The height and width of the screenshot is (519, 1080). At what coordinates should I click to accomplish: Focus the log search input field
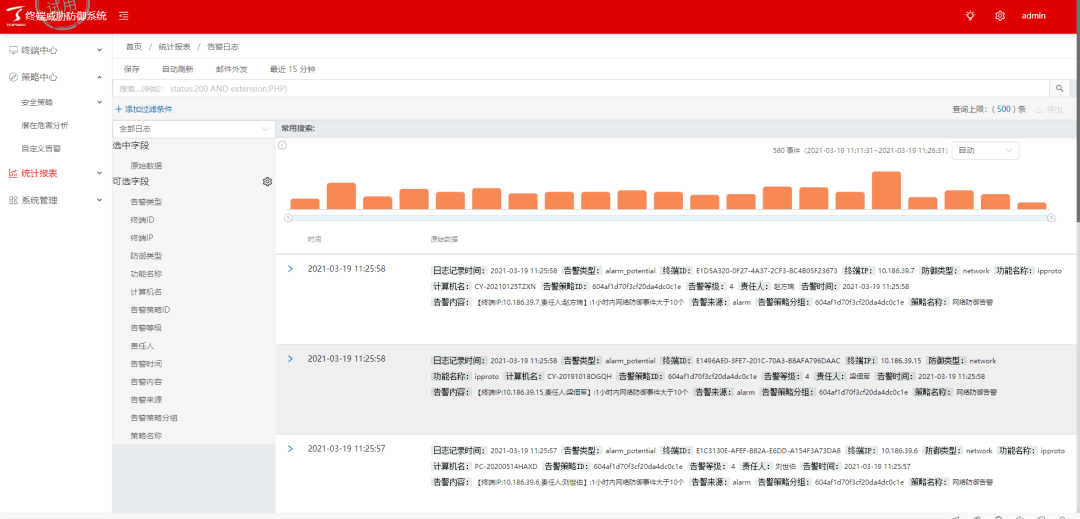pyautogui.click(x=581, y=88)
